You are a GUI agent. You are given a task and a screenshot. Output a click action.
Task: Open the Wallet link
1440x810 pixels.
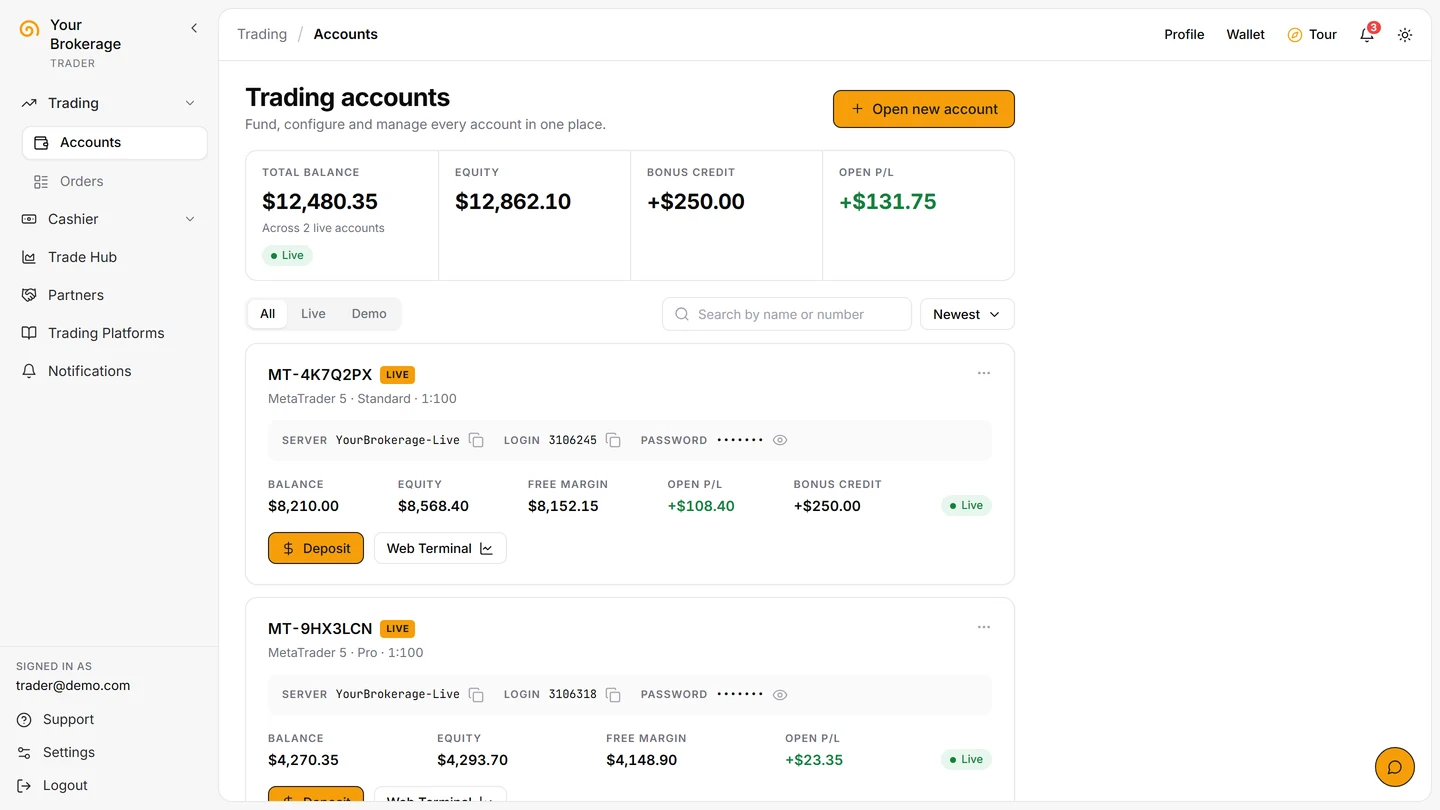[1246, 34]
